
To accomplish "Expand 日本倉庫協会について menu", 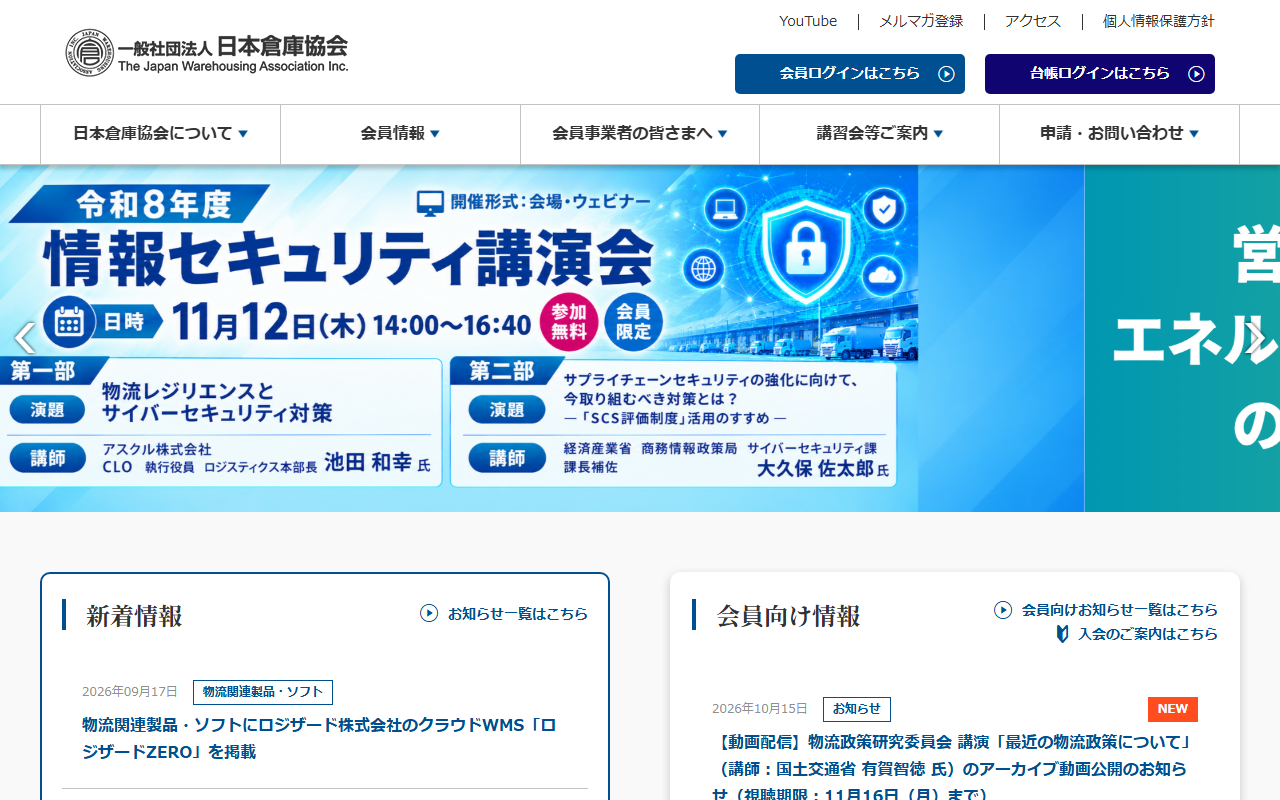I will 160,134.
